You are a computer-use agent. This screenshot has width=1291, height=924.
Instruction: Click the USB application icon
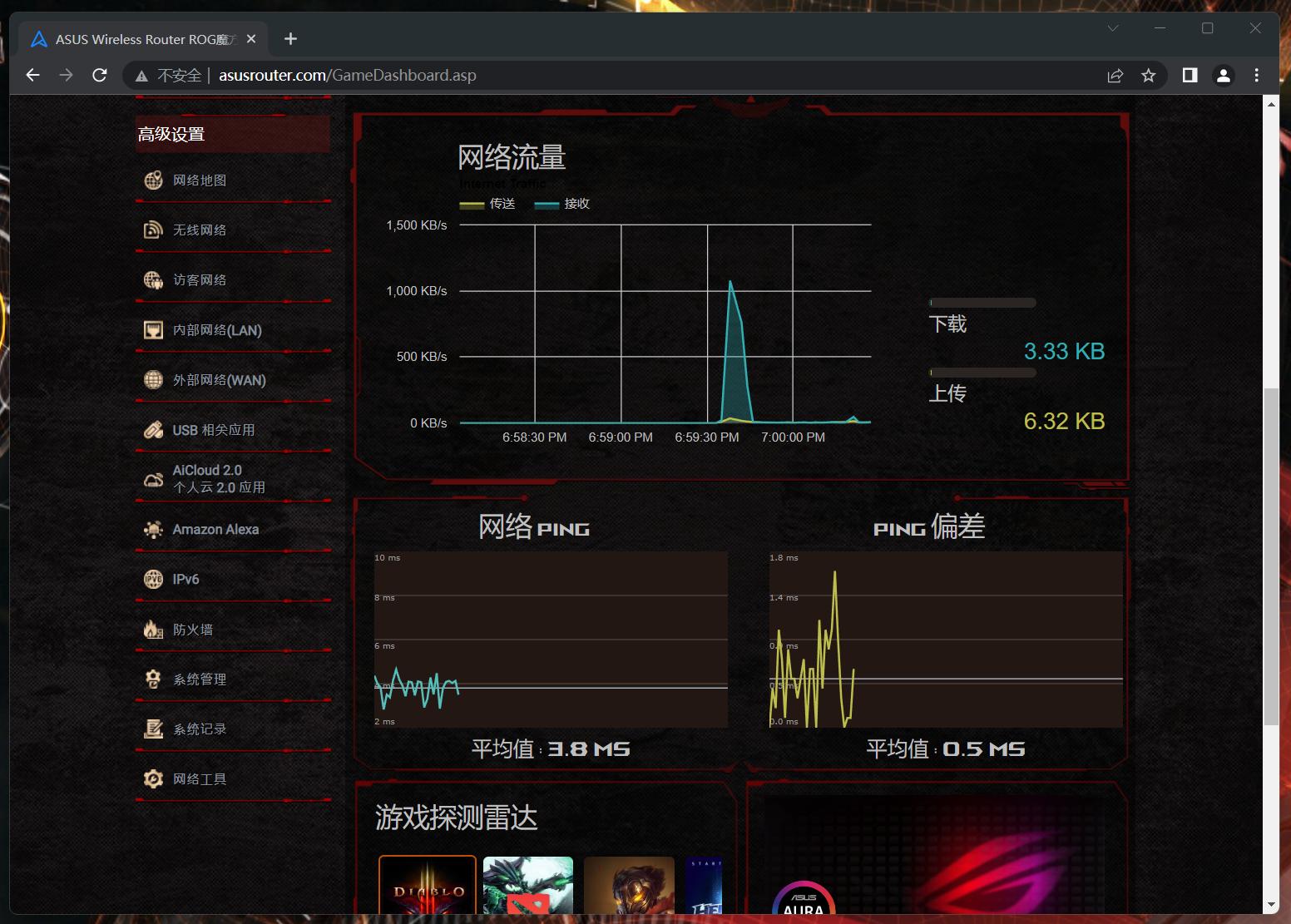click(153, 430)
